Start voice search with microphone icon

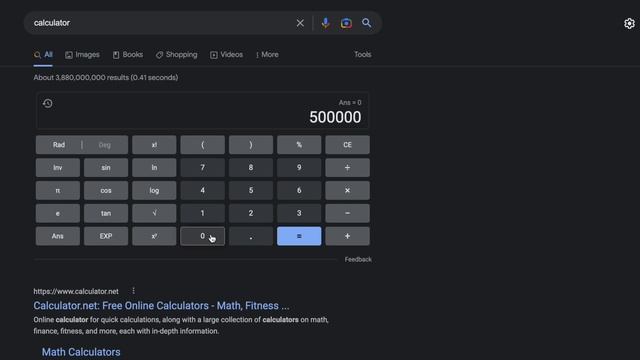[325, 23]
